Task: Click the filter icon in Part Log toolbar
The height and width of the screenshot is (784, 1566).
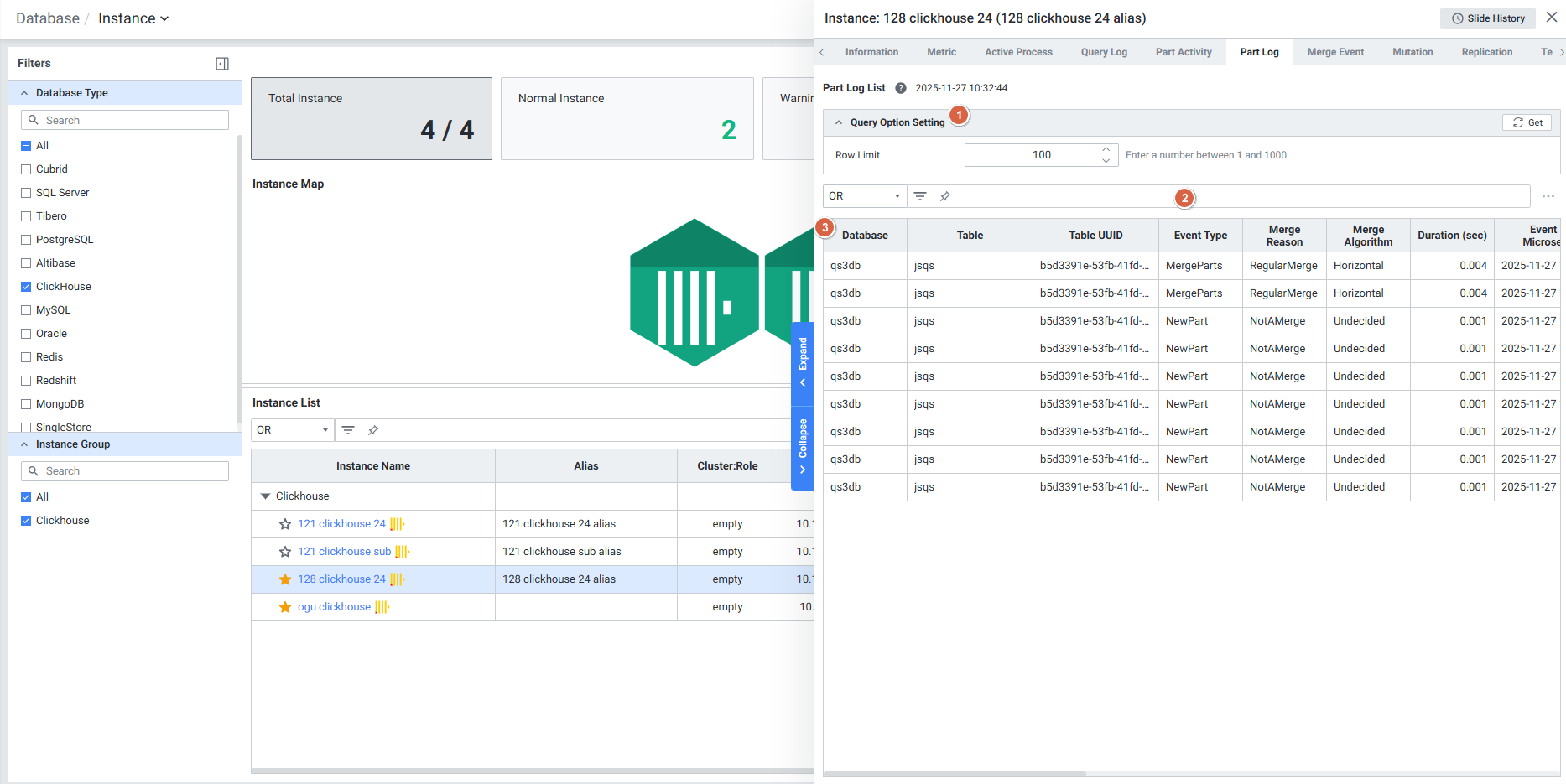Action: click(x=920, y=196)
